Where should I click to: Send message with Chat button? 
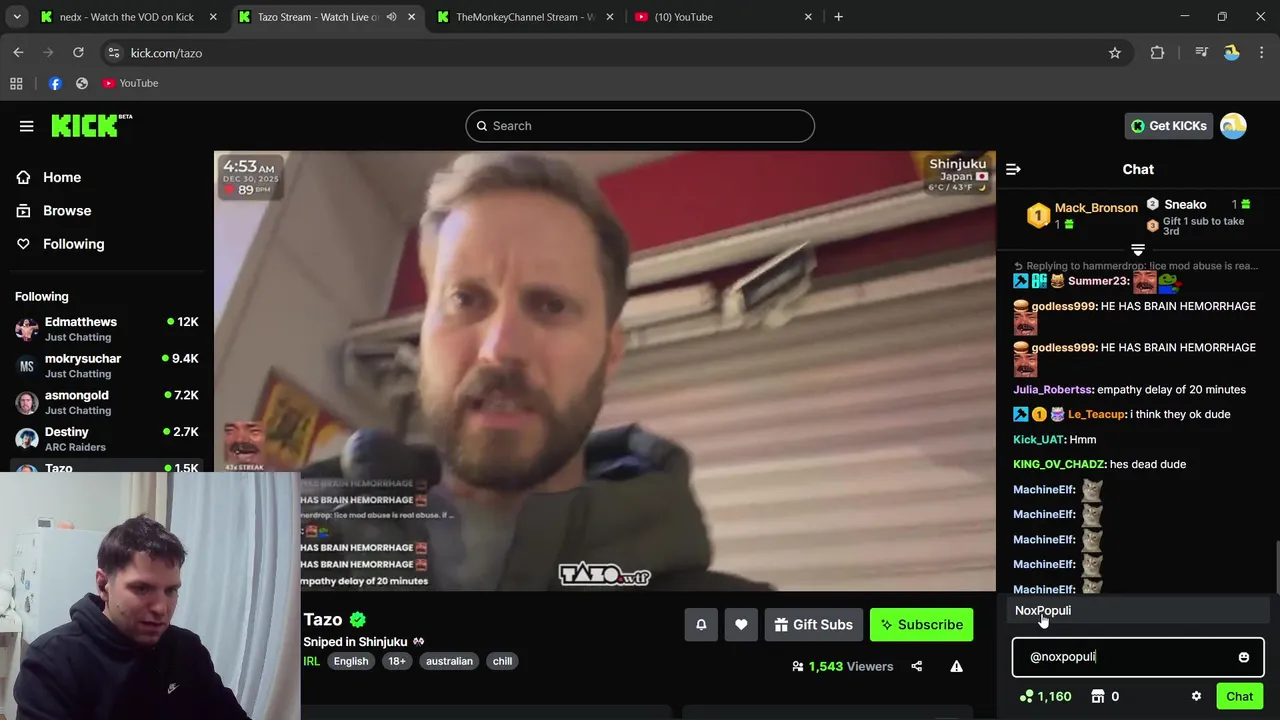click(1240, 697)
